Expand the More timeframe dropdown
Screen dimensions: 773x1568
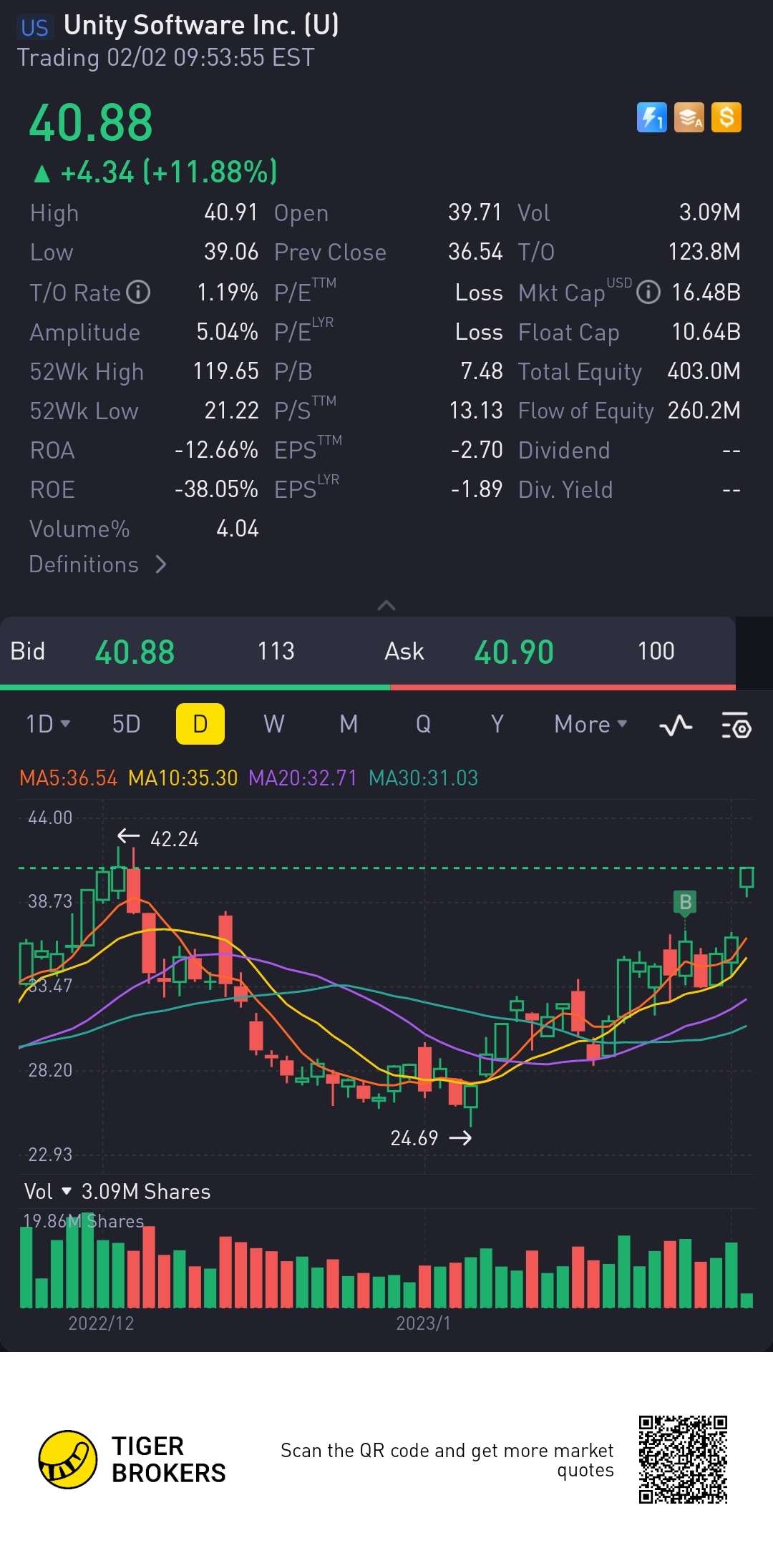[590, 724]
